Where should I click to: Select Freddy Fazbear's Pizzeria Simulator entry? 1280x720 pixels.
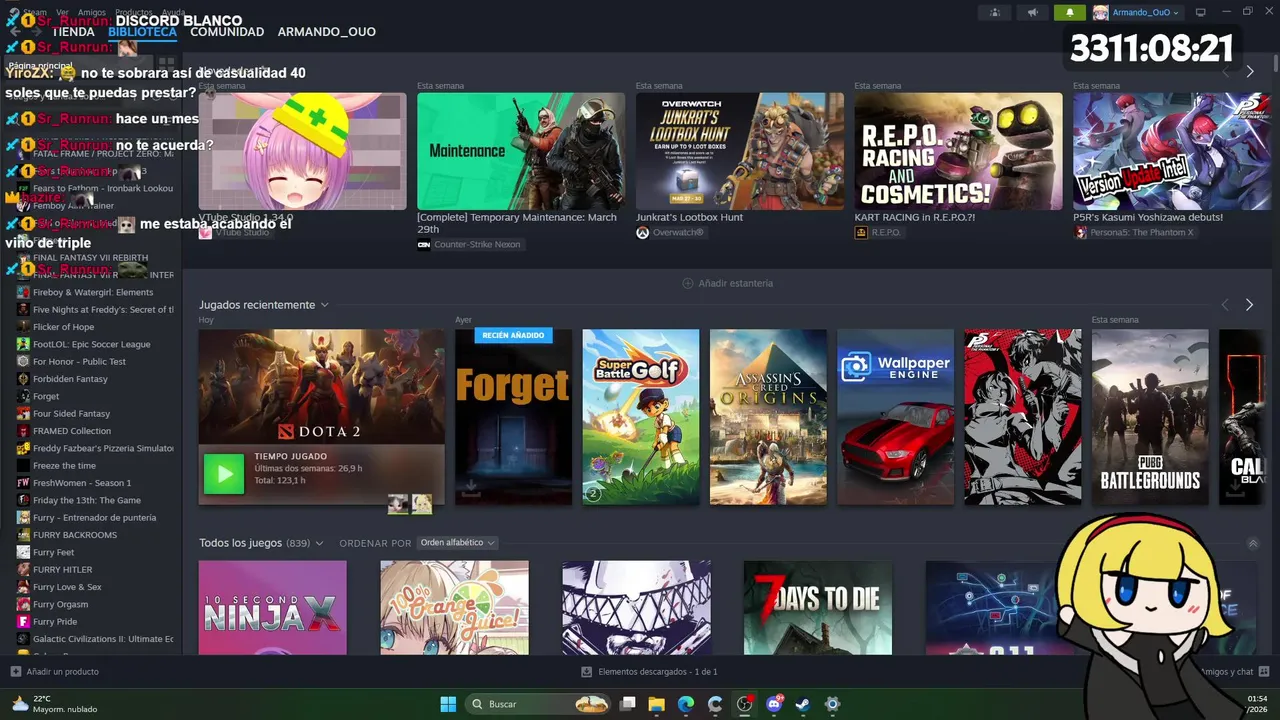point(103,448)
